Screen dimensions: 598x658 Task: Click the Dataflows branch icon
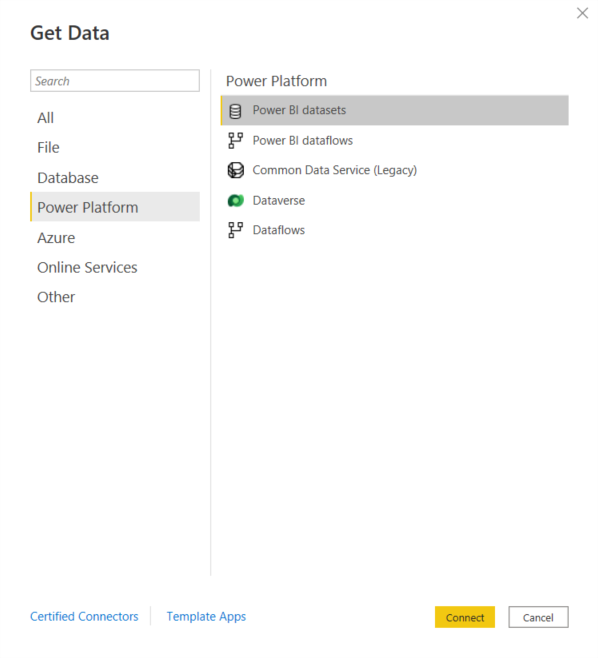pyautogui.click(x=235, y=230)
